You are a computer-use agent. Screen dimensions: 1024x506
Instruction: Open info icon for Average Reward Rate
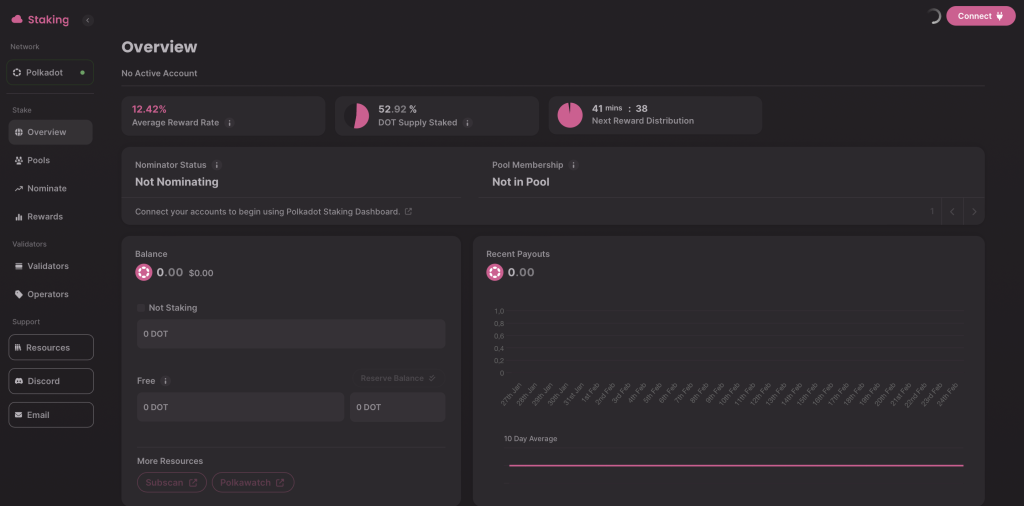coord(229,122)
